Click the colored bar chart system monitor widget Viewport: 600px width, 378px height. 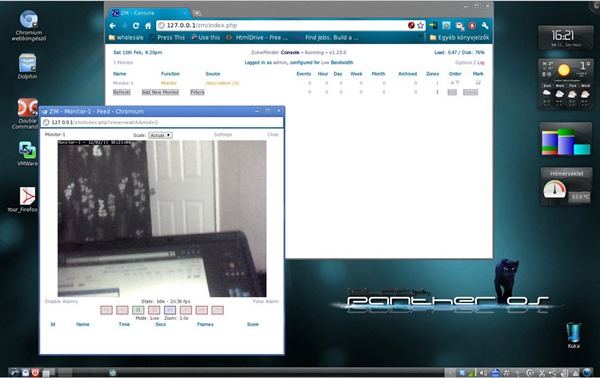coord(566,140)
